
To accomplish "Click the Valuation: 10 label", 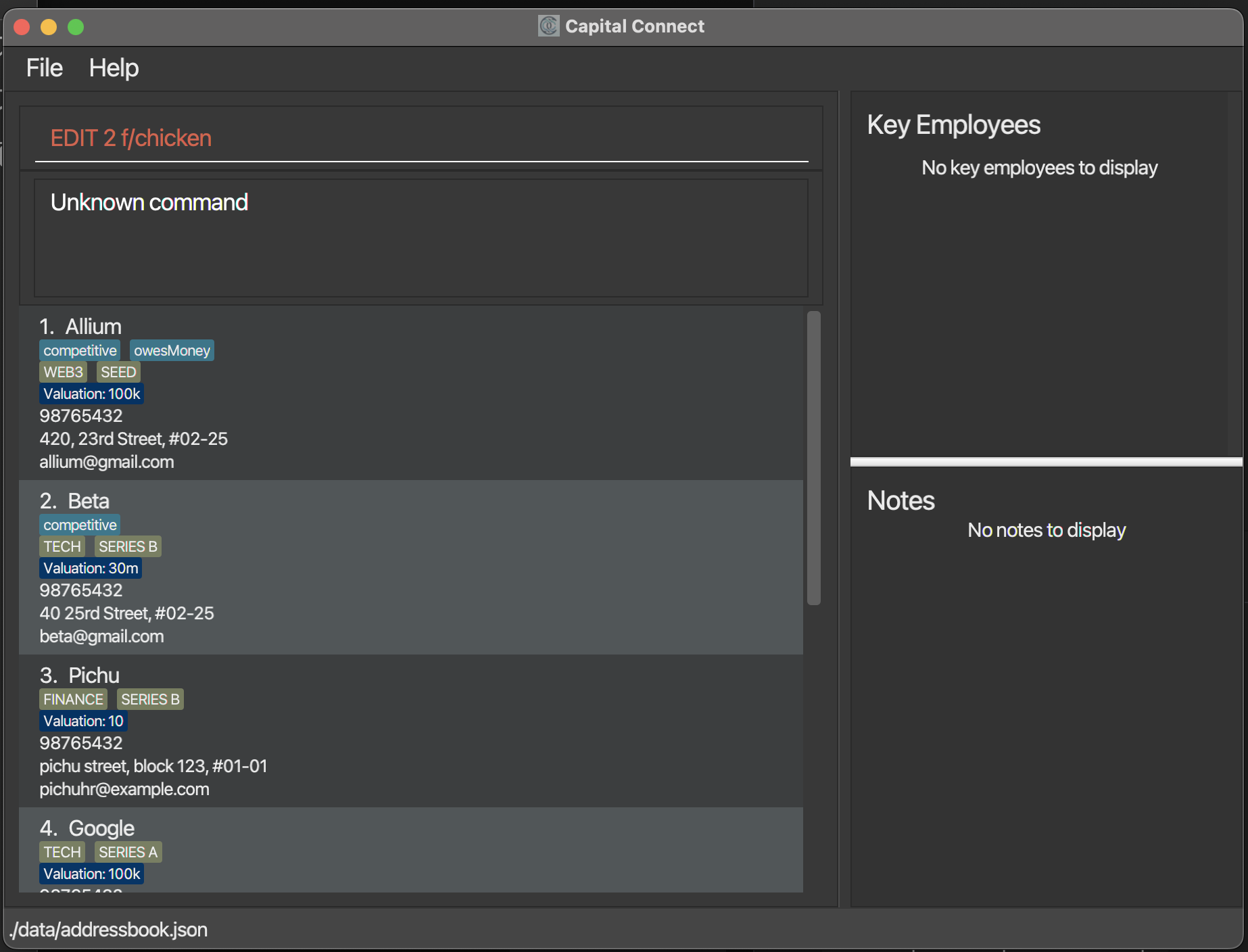I will click(x=83, y=721).
